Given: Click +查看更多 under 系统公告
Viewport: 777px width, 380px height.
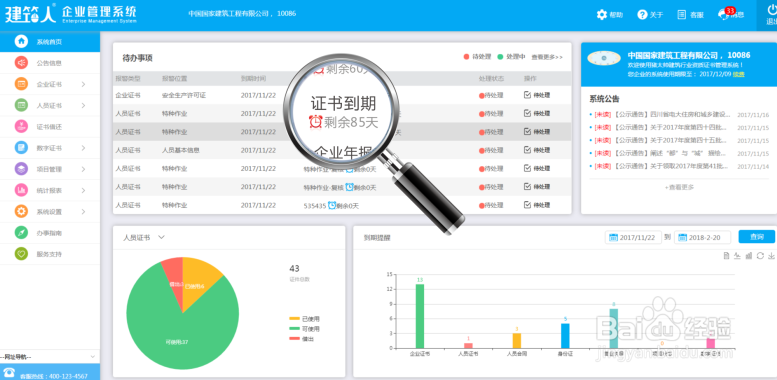Looking at the screenshot, I should 679,187.
